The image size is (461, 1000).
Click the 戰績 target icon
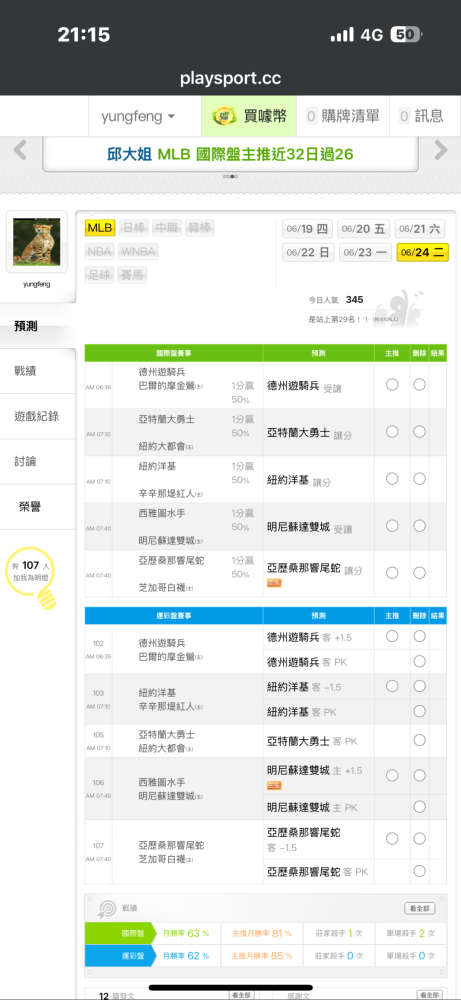pos(106,908)
